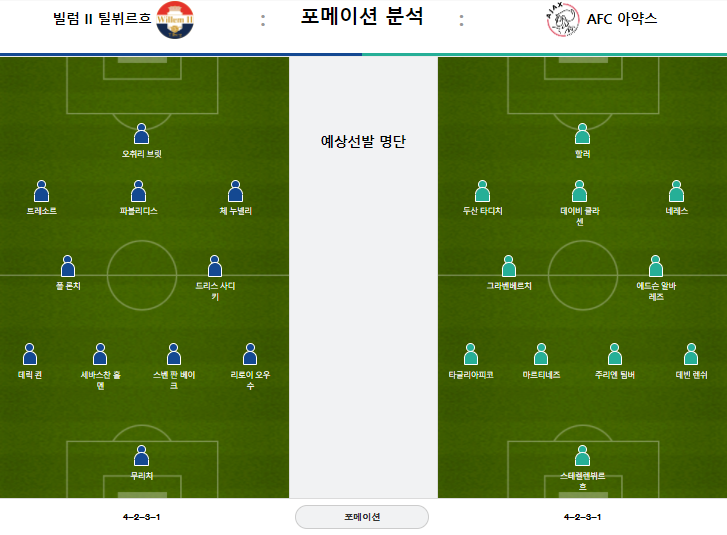Click the 트레소르 winger player icon
Image resolution: width=727 pixels, height=535 pixels.
tap(41, 191)
